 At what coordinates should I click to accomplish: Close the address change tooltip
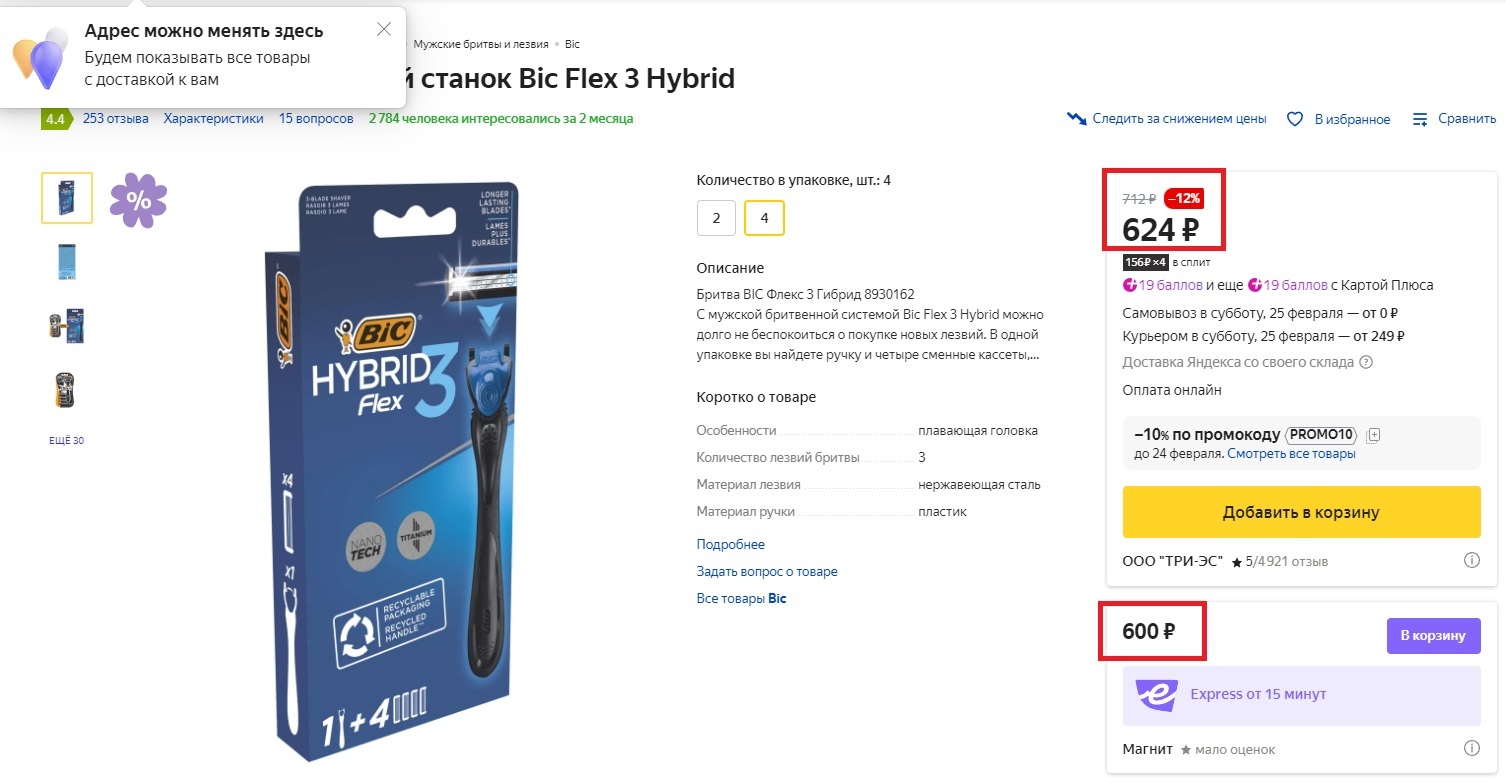pos(384,30)
